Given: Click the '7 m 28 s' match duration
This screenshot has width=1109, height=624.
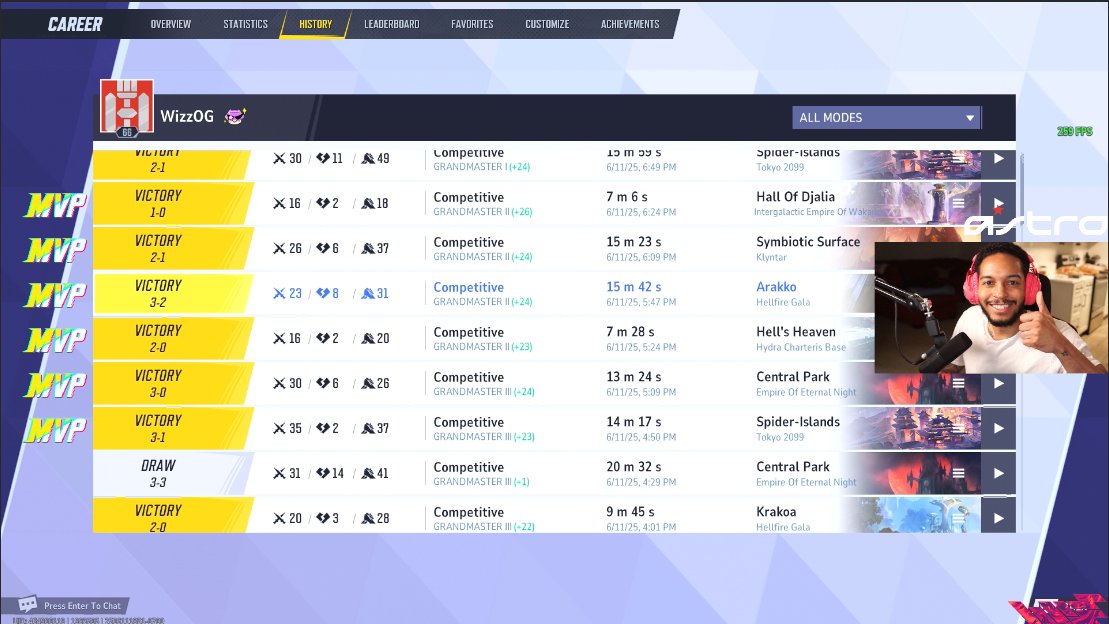Looking at the screenshot, I should click(630, 331).
